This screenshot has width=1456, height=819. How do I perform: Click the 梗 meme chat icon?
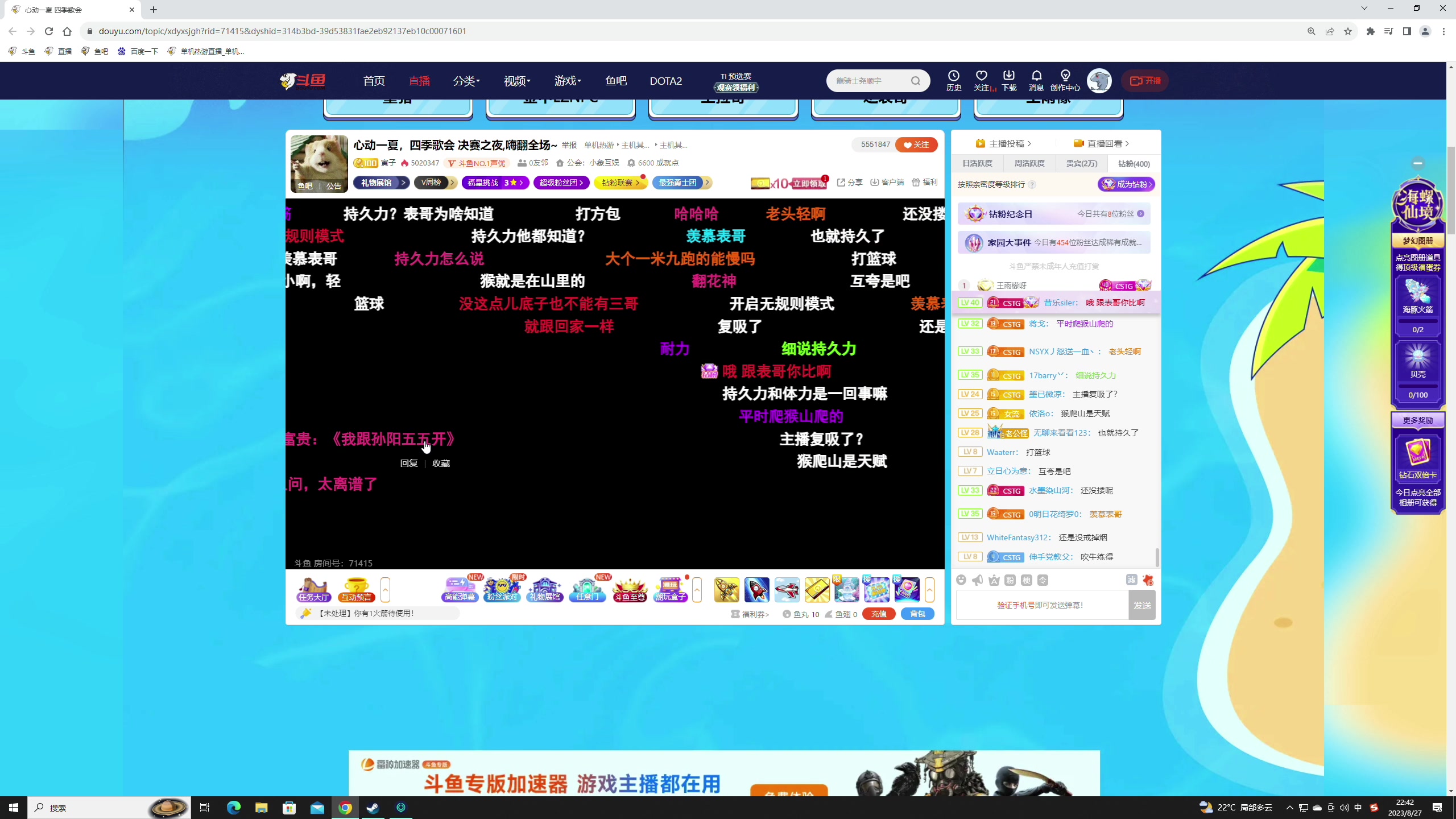[1027, 580]
